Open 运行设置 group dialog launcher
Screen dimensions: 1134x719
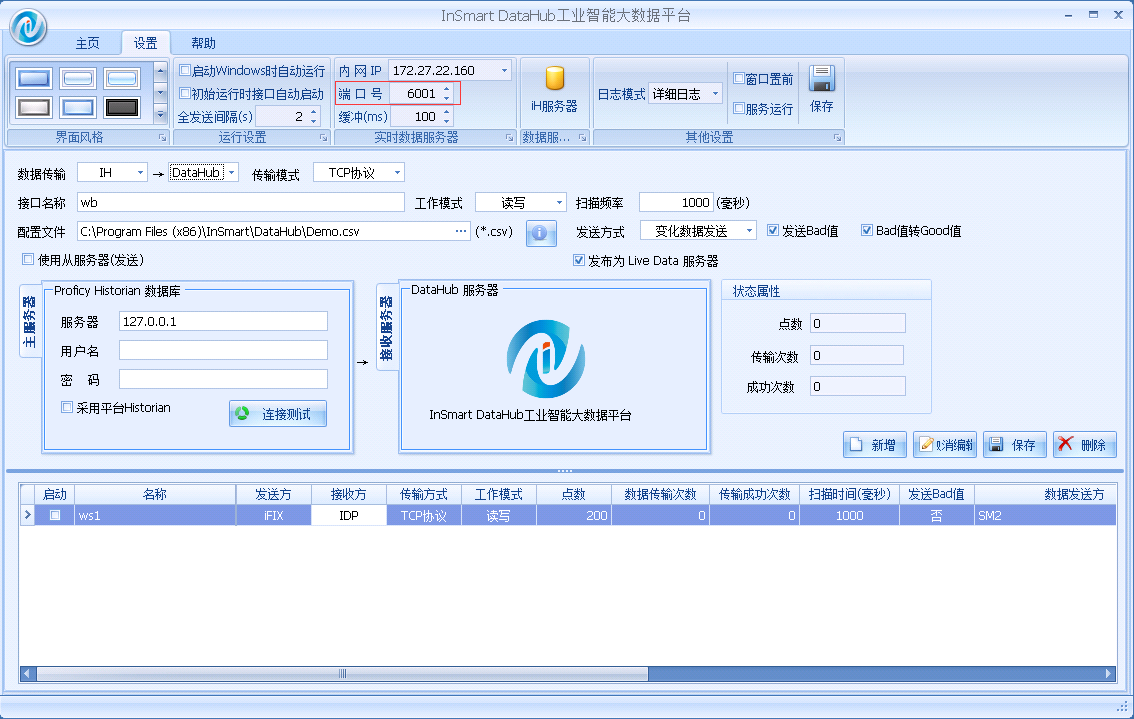point(323,137)
